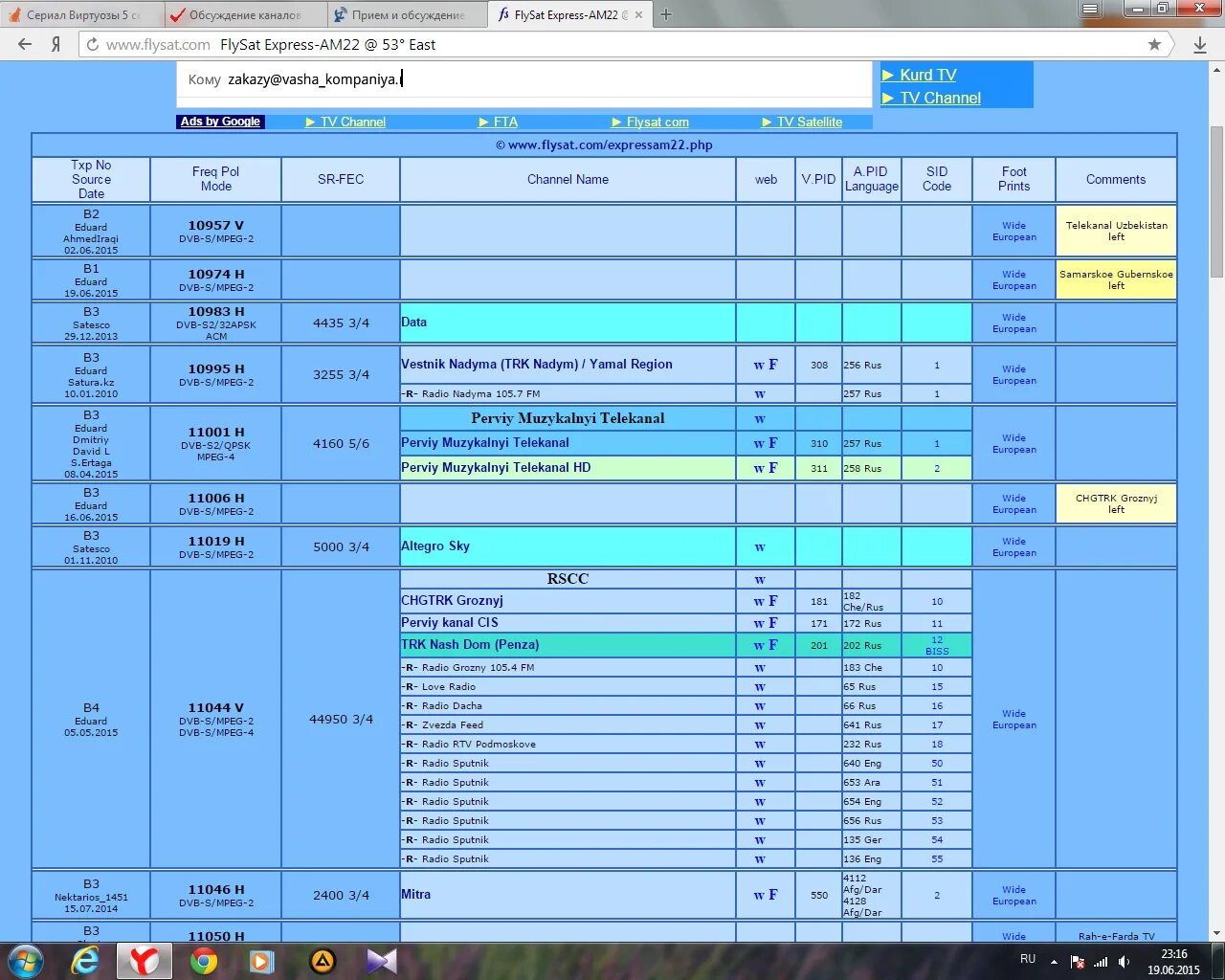Open the Perviy kanal CIS link

point(450,622)
